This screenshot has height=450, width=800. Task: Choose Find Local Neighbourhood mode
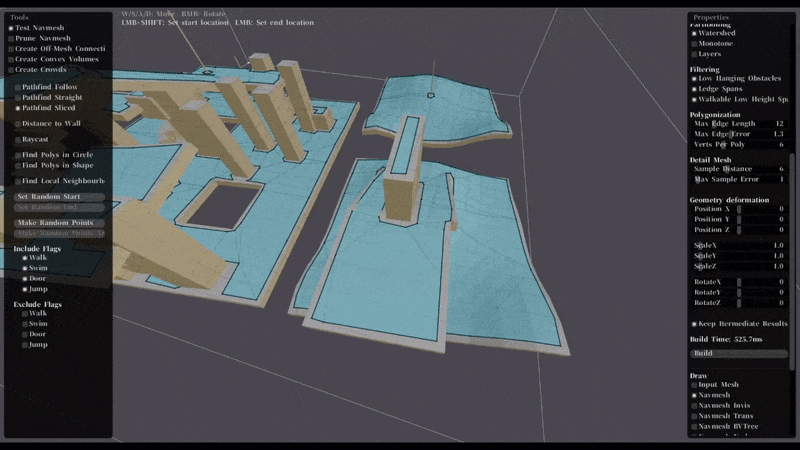60,181
